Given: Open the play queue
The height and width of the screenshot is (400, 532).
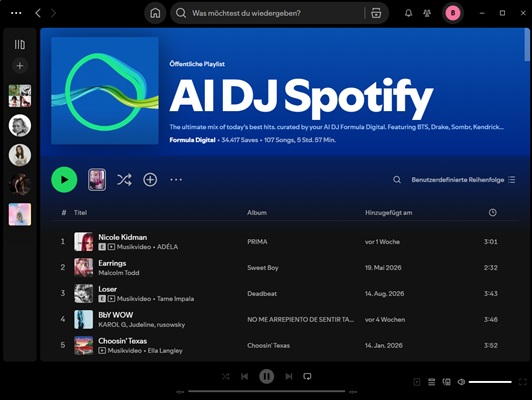Looking at the screenshot, I should click(432, 382).
